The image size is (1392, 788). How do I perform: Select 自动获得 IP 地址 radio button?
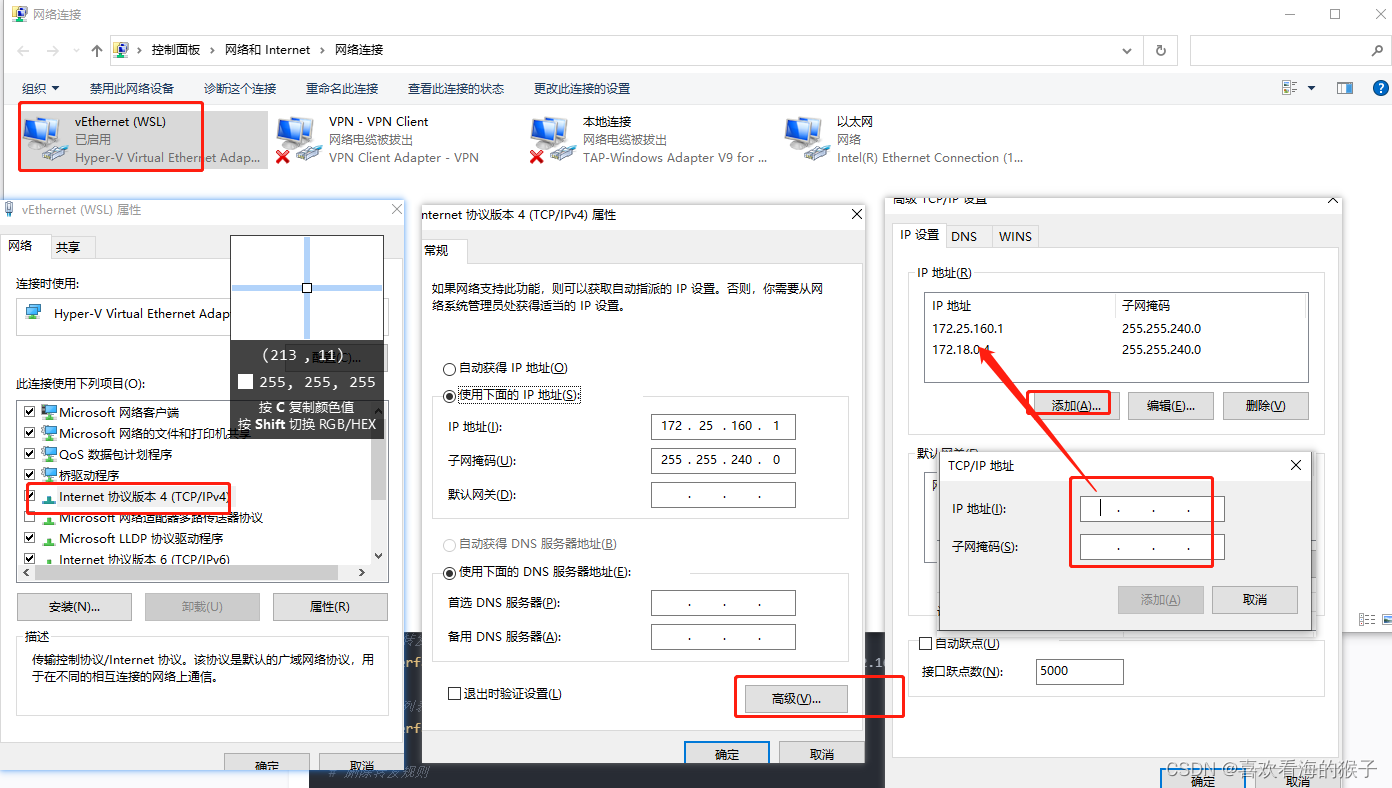[x=450, y=368]
